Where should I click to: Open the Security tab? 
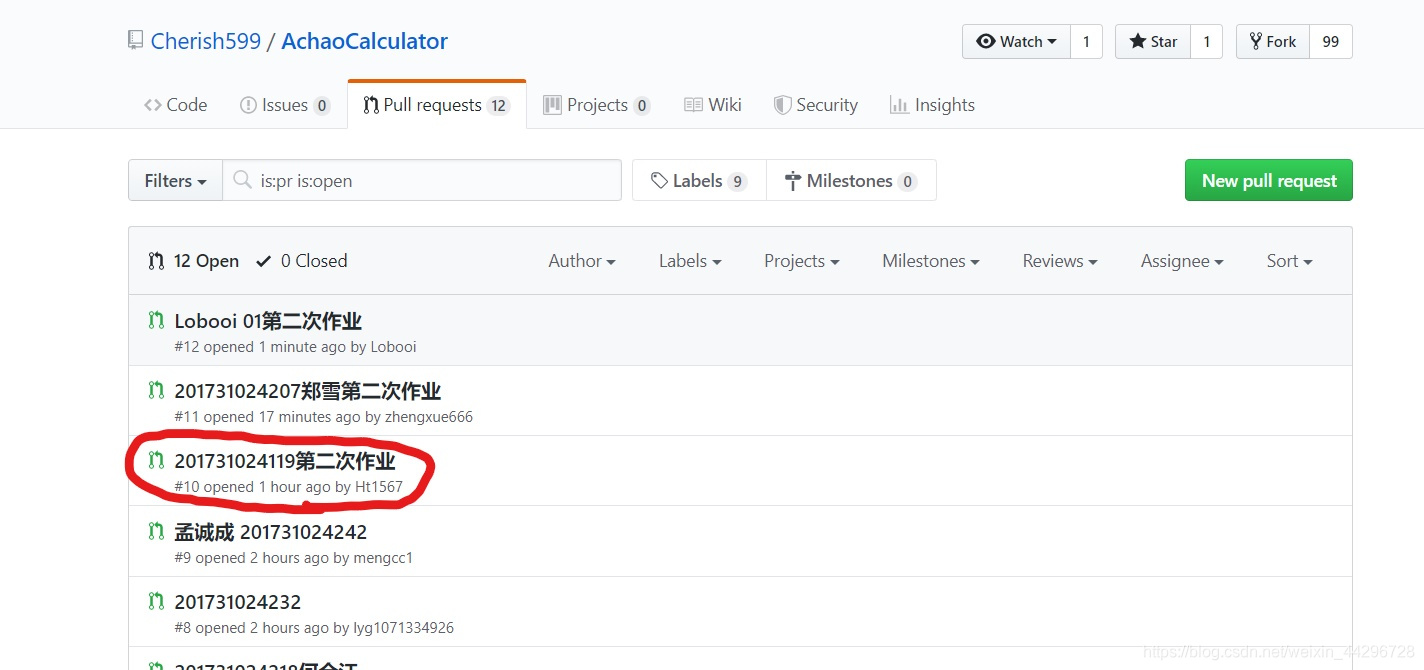coord(816,105)
